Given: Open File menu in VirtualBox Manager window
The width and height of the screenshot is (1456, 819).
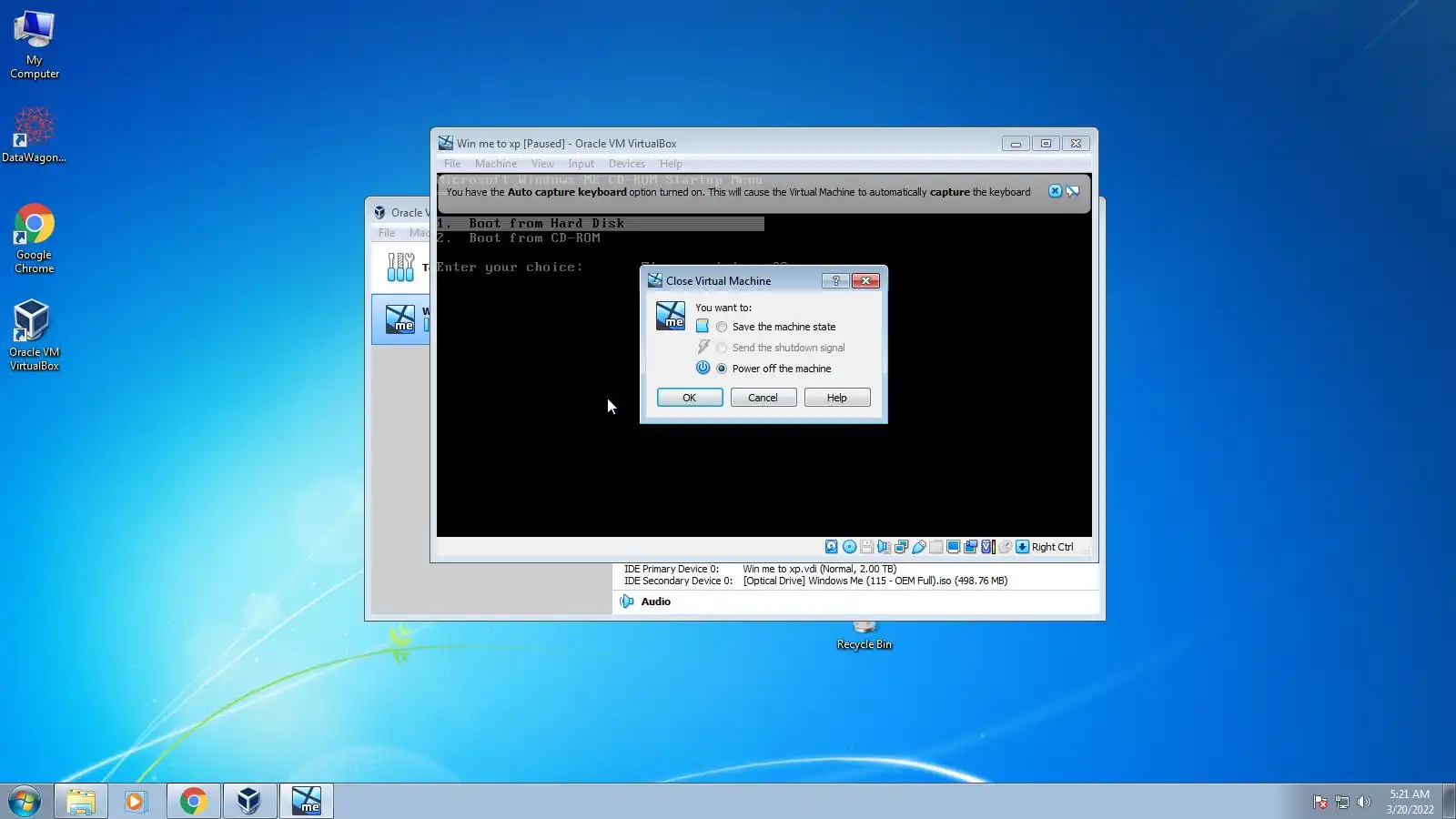Looking at the screenshot, I should 387,233.
